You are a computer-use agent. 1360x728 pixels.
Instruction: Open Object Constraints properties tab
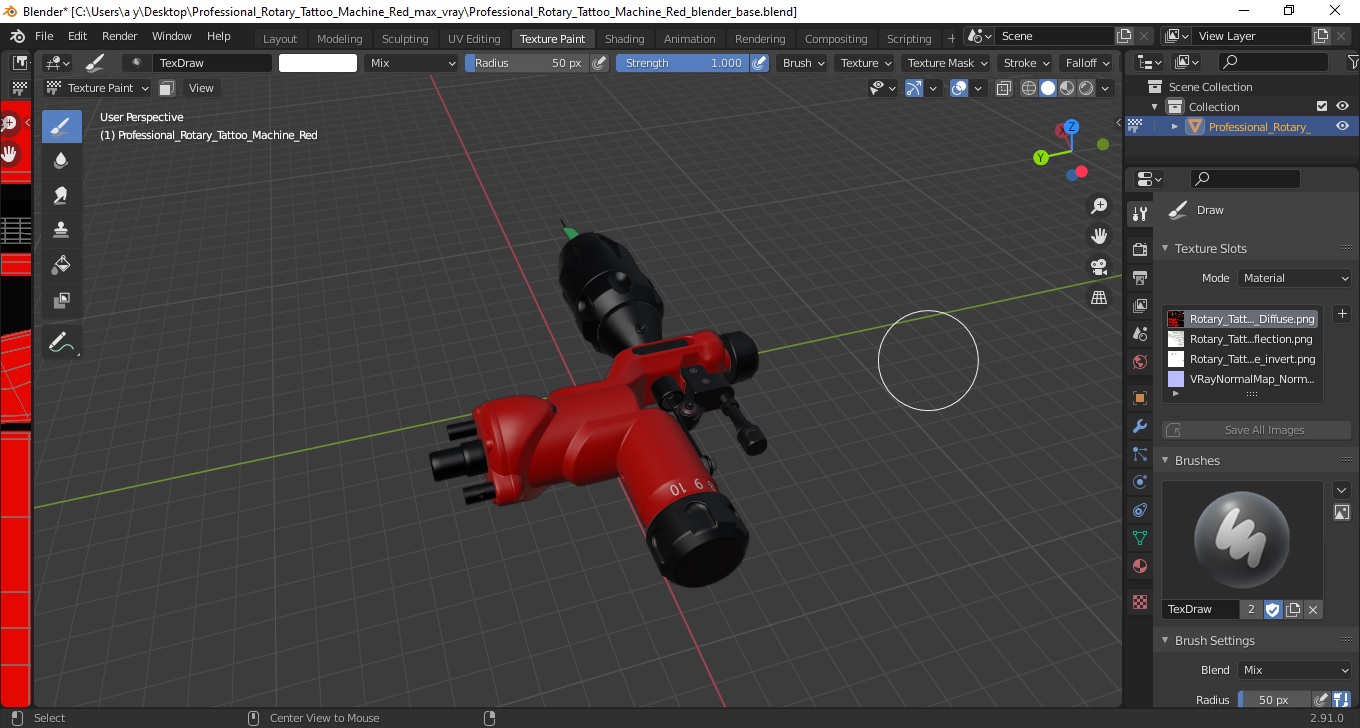[x=1139, y=510]
